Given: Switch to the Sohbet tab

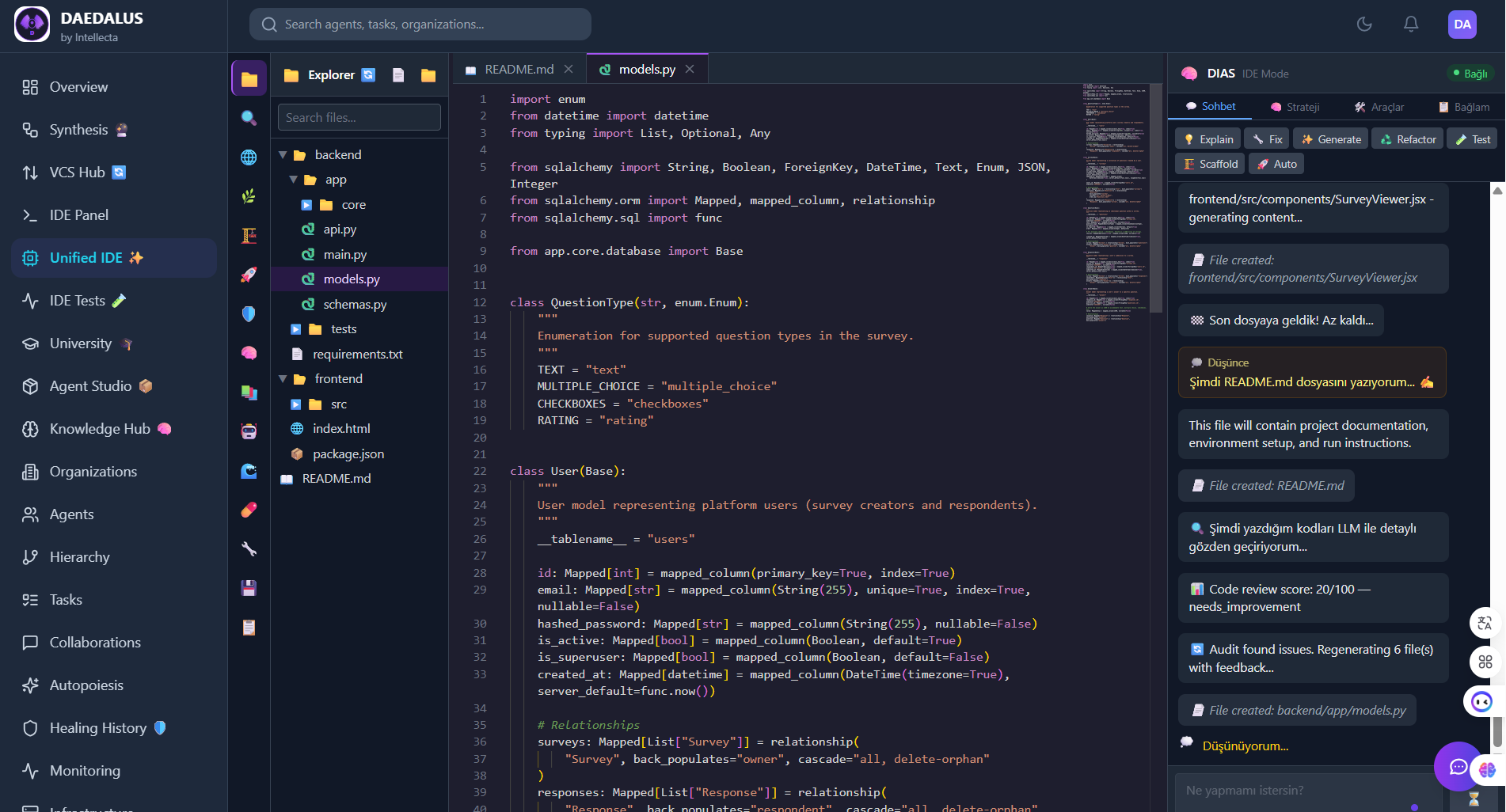Looking at the screenshot, I should 1211,107.
